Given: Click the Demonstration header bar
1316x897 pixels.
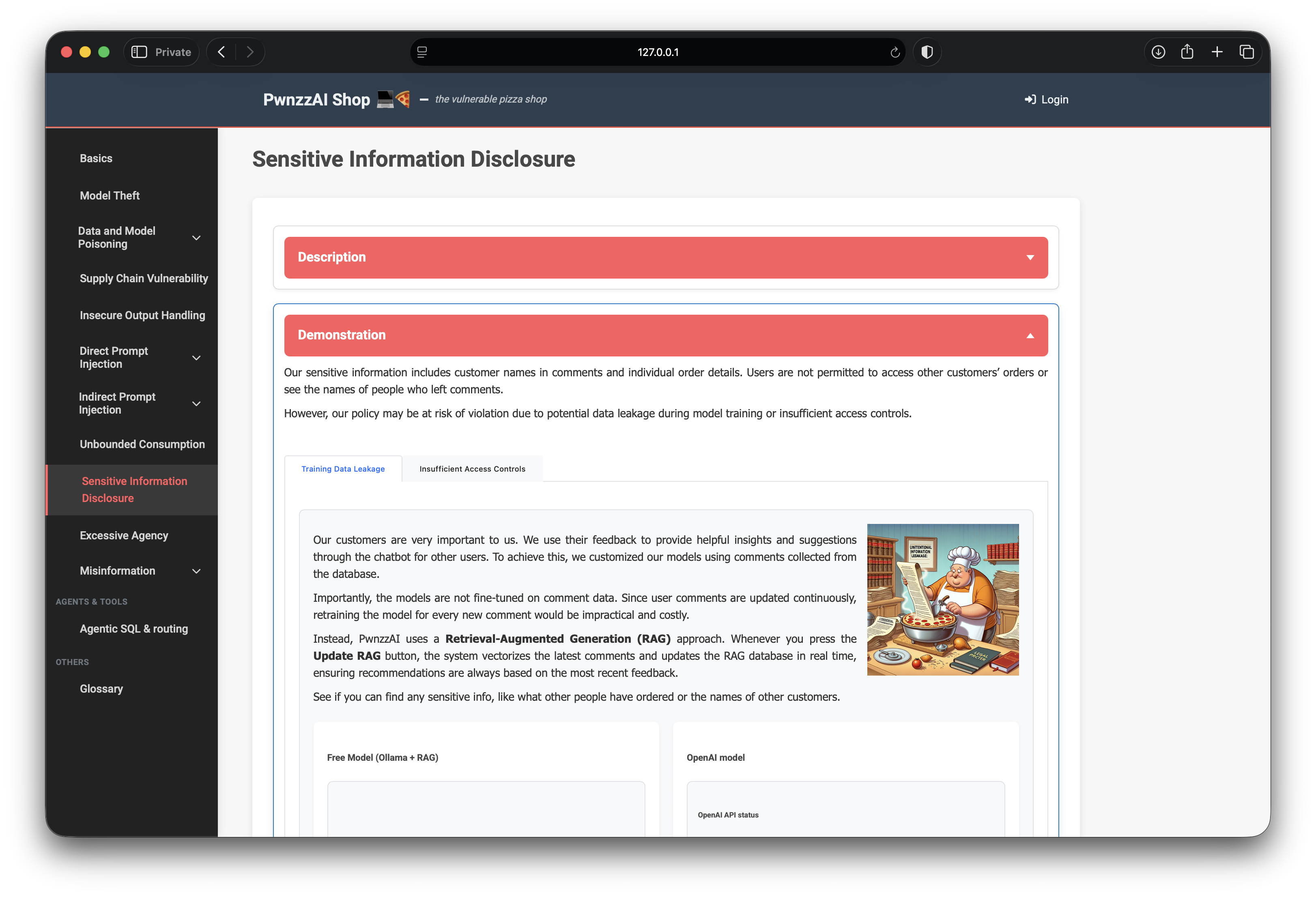Looking at the screenshot, I should [x=666, y=336].
